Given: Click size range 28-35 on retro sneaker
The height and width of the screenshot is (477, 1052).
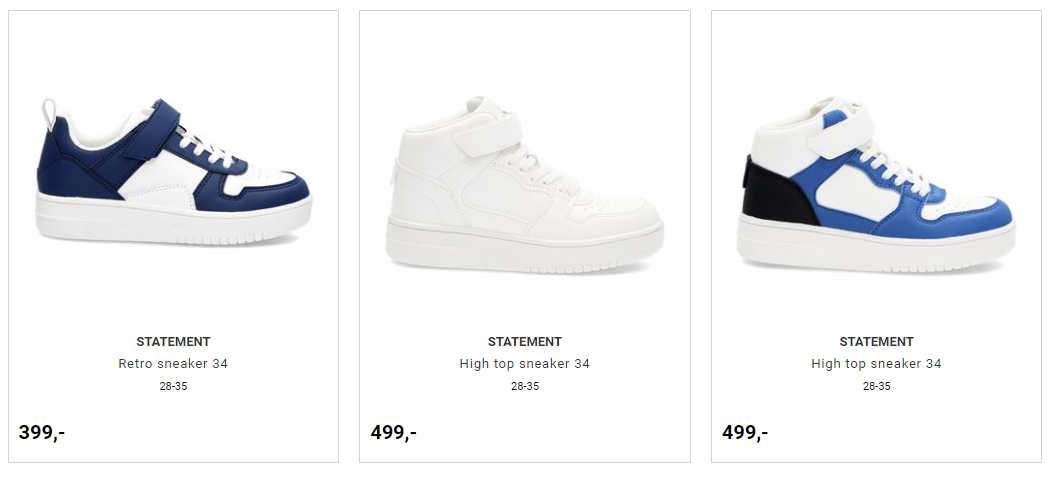Looking at the screenshot, I should (x=173, y=386).
